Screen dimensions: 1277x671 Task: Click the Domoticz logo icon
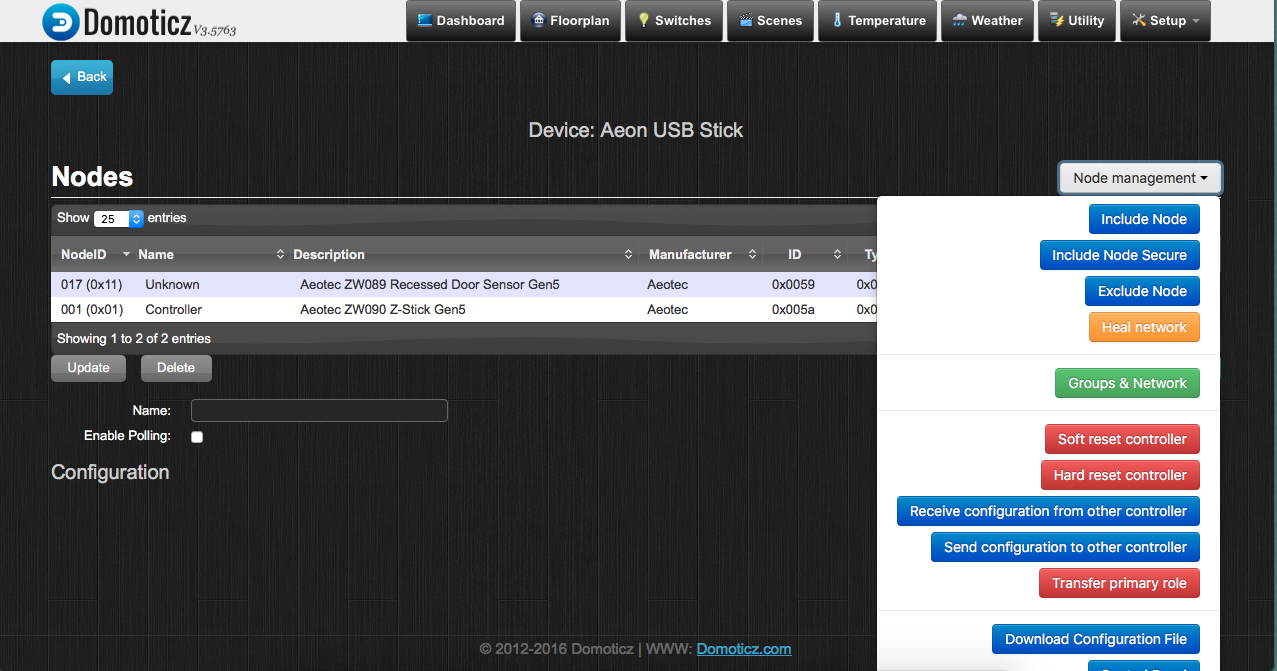[x=61, y=21]
